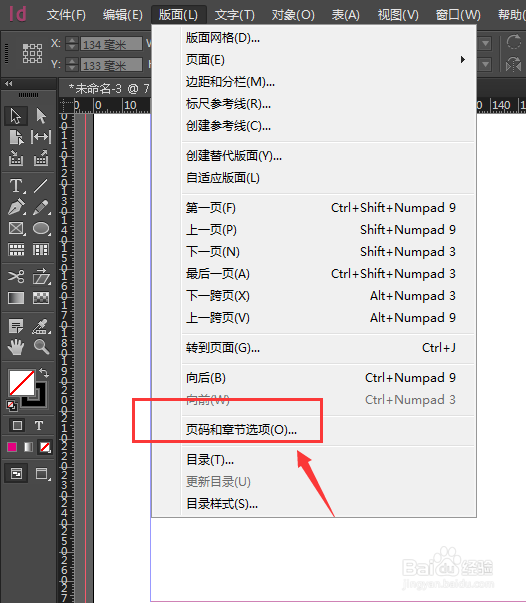This screenshot has height=603, width=526.
Task: Select the Selection tool arrow
Action: [x=16, y=116]
